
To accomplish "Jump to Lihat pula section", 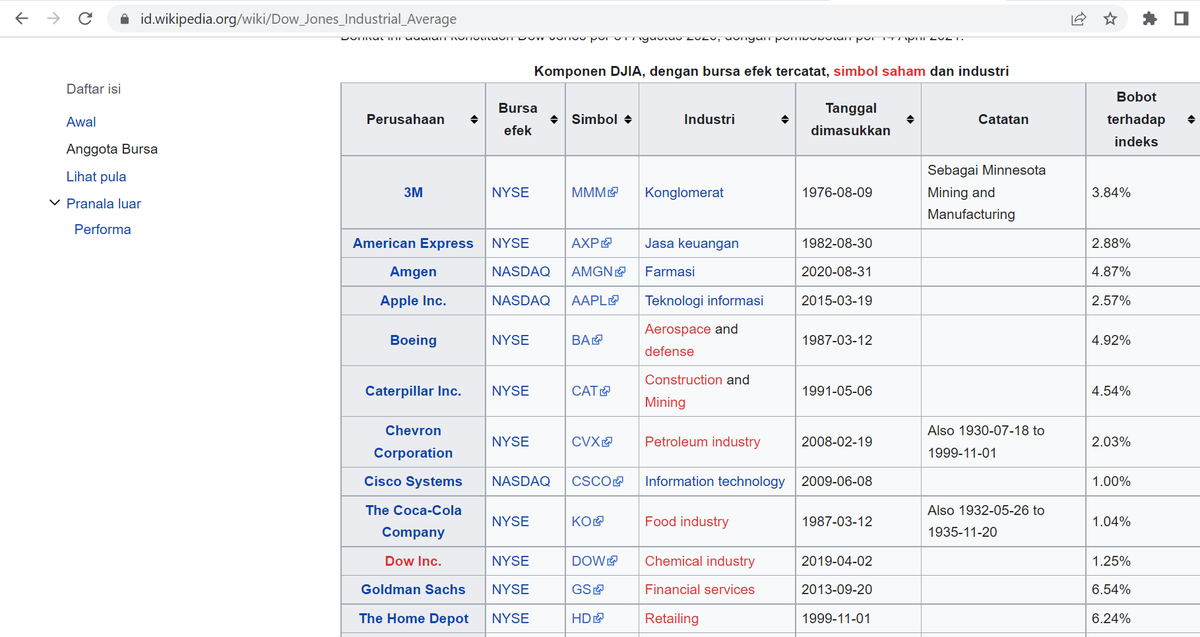I will click(x=96, y=177).
